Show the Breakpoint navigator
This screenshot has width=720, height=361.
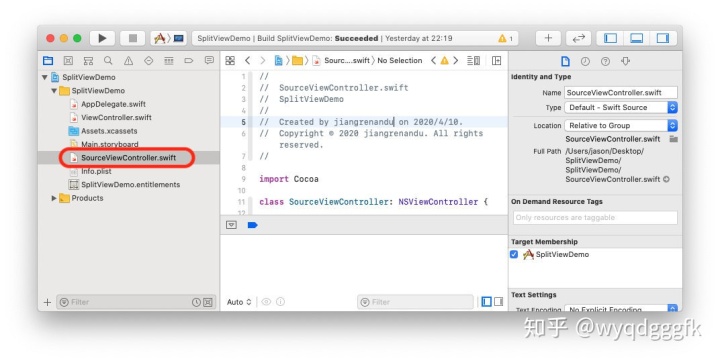pos(189,61)
